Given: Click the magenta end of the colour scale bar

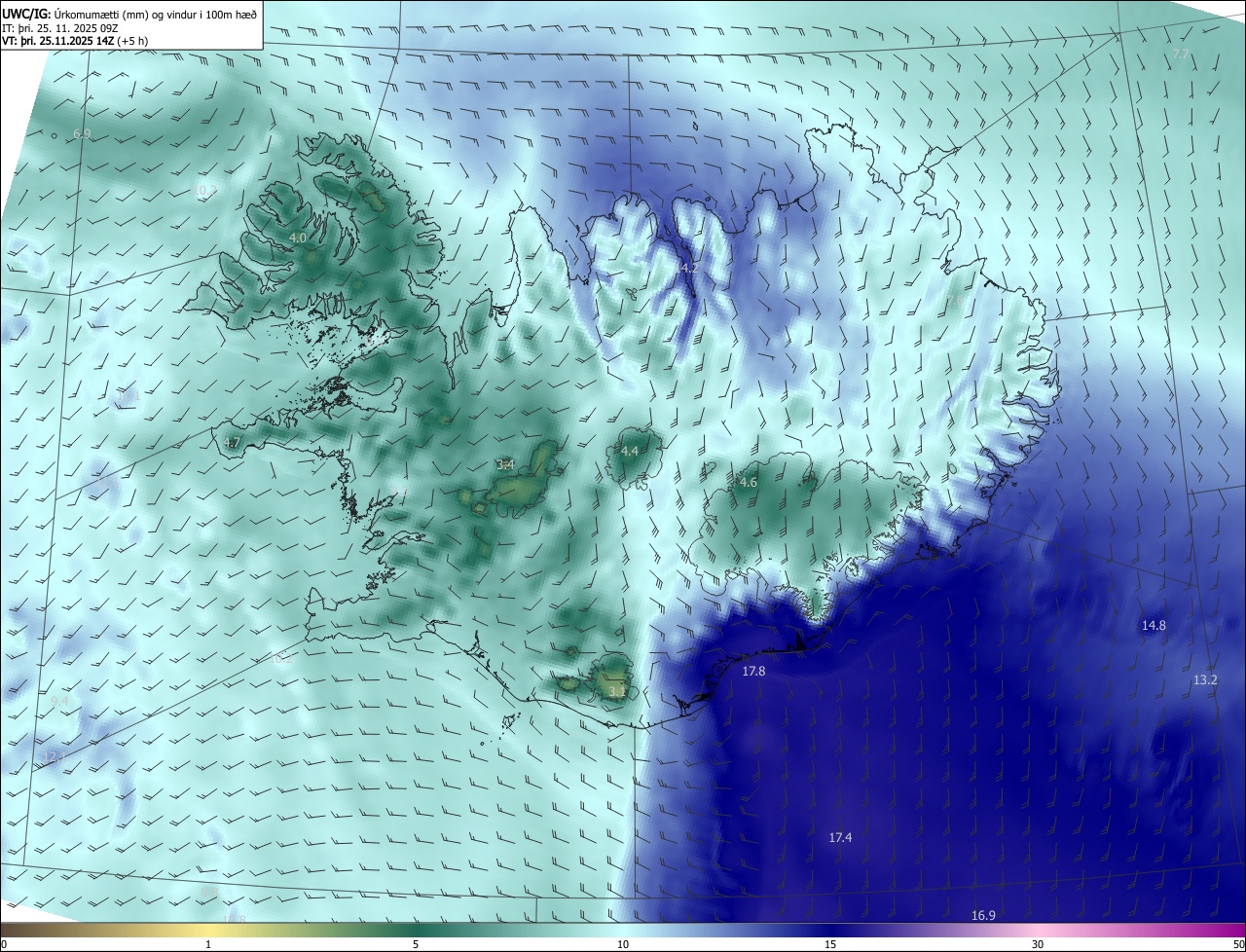Looking at the screenshot, I should 1236,930.
